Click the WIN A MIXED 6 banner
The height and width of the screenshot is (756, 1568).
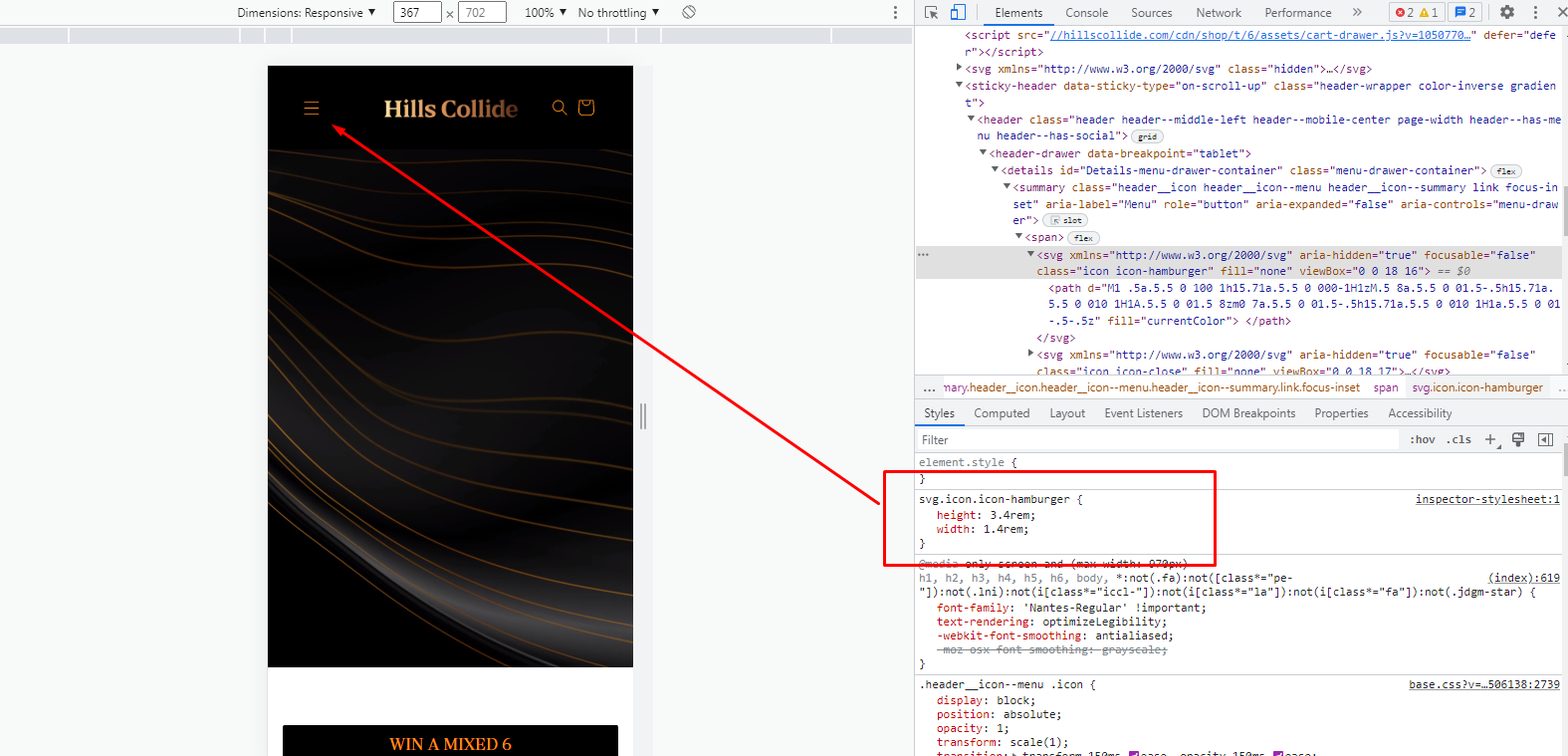450,742
